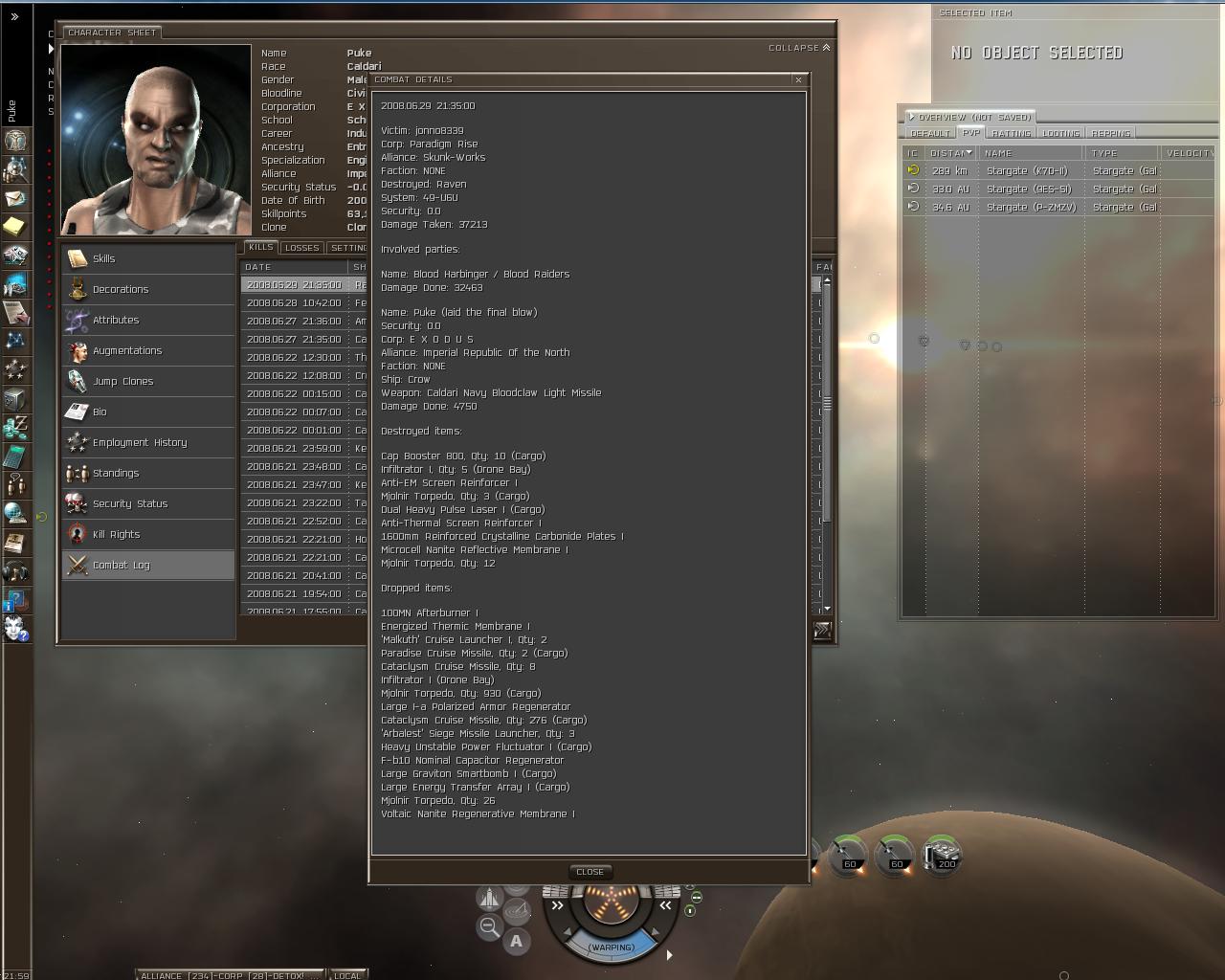Click the HUD left-side '>>' expander
This screenshot has width=1225, height=980.
557,904
